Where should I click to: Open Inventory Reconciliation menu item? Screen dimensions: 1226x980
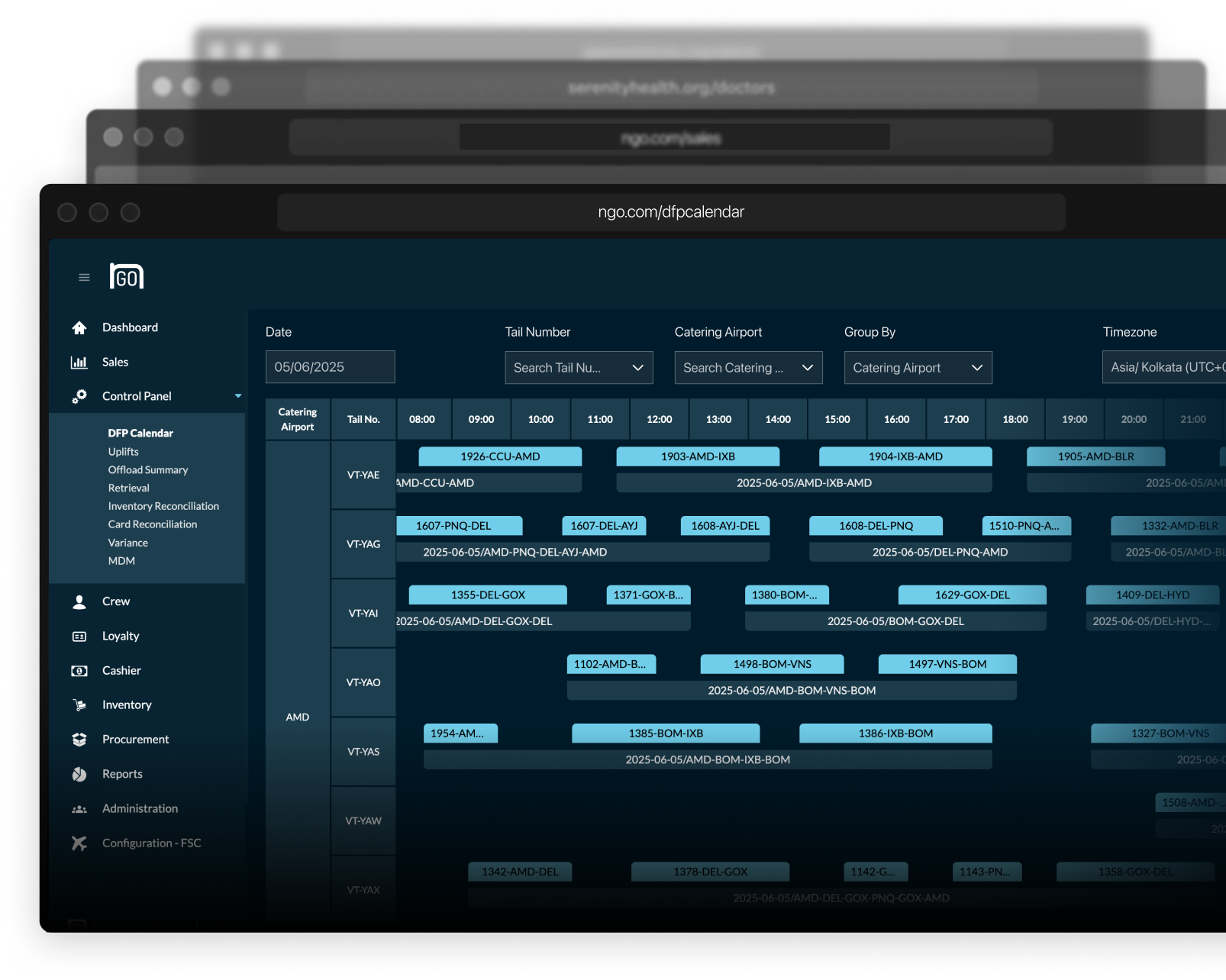pos(163,506)
